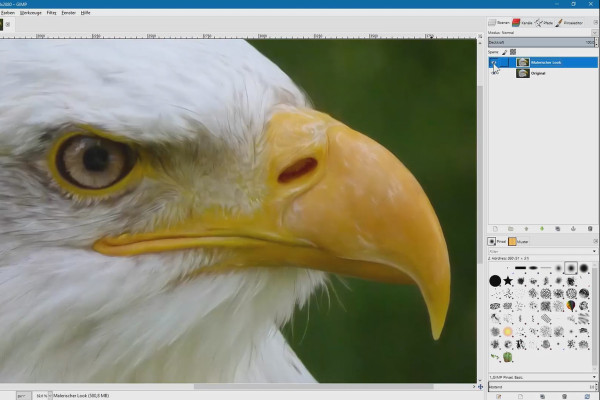
Task: Click the horizontal canvas scrollbar
Action: coord(314,387)
